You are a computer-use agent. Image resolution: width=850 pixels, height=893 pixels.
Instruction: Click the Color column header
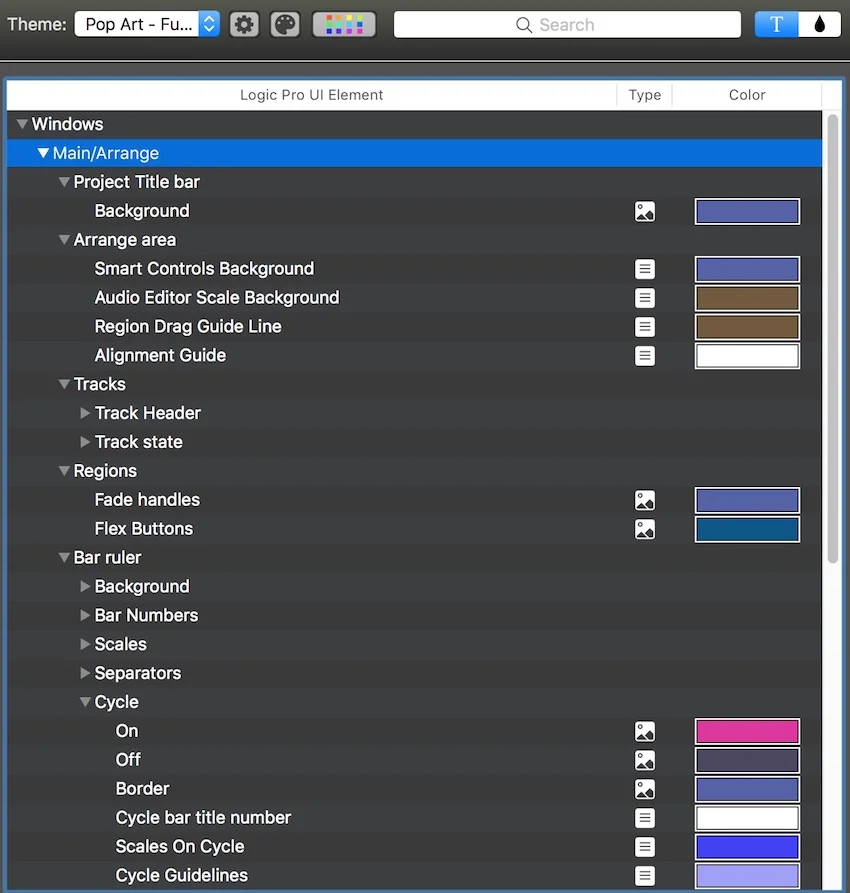click(747, 95)
